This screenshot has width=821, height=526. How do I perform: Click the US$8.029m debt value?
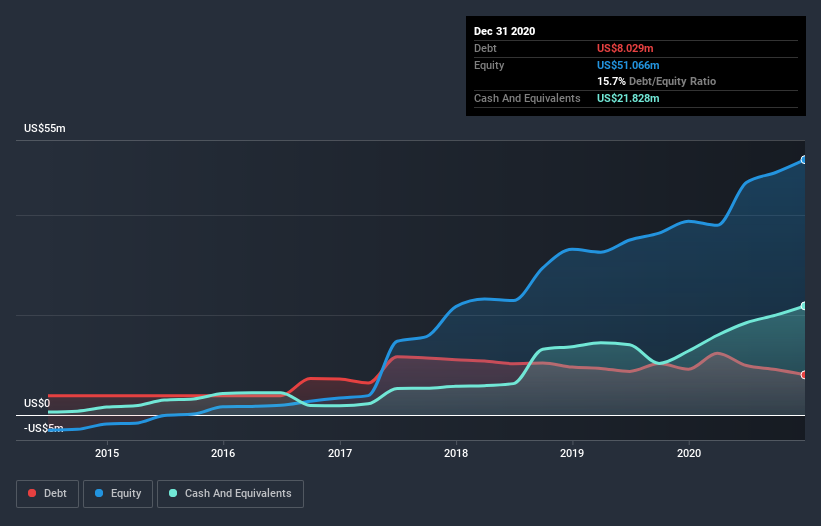point(625,48)
